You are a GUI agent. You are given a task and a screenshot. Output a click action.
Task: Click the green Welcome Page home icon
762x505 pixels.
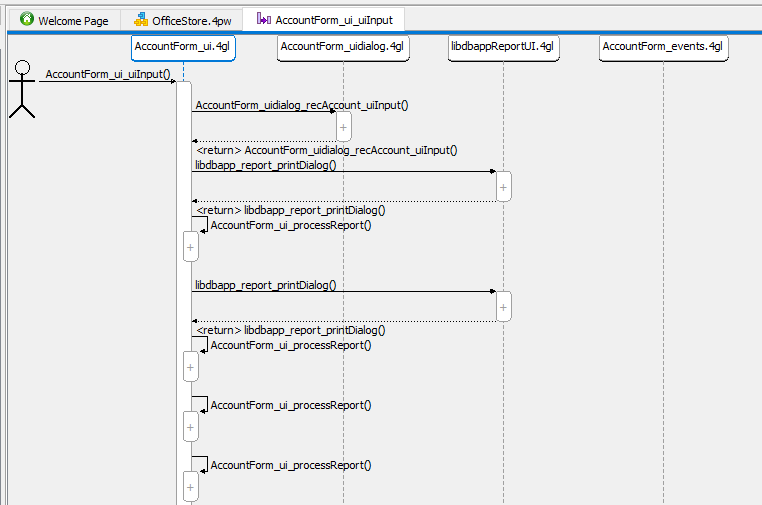pos(27,19)
